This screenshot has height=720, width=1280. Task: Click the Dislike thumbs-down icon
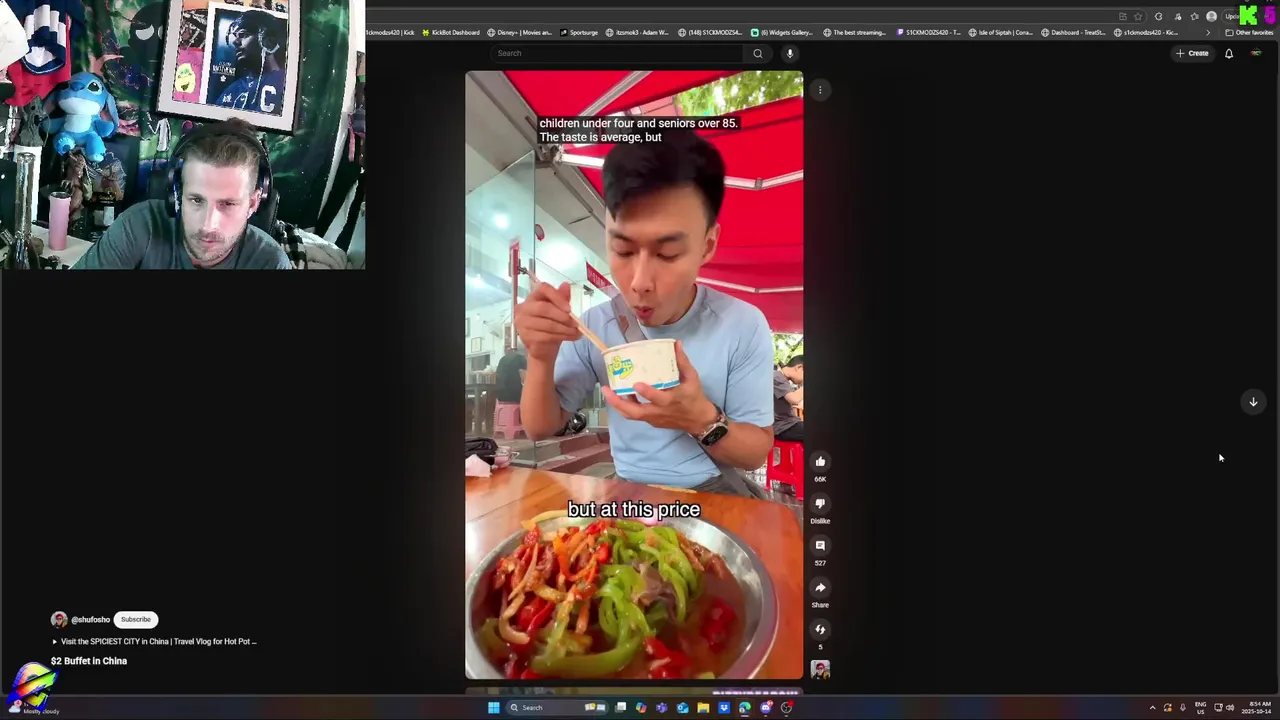point(820,503)
